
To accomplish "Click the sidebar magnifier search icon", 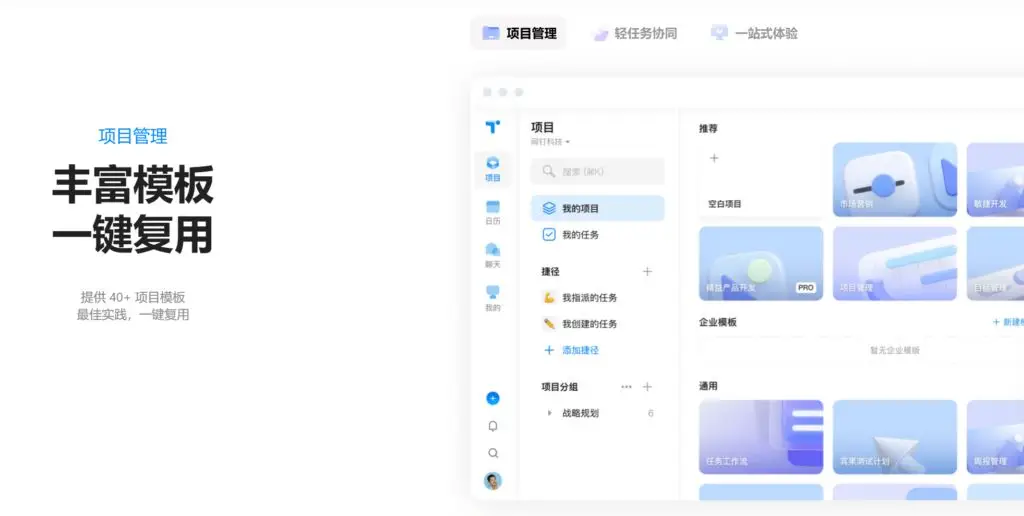I will tap(493, 453).
